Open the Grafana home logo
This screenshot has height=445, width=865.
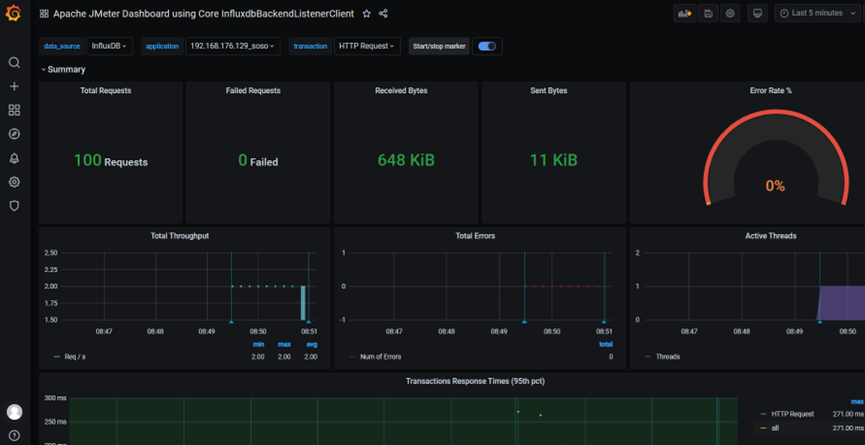(14, 14)
